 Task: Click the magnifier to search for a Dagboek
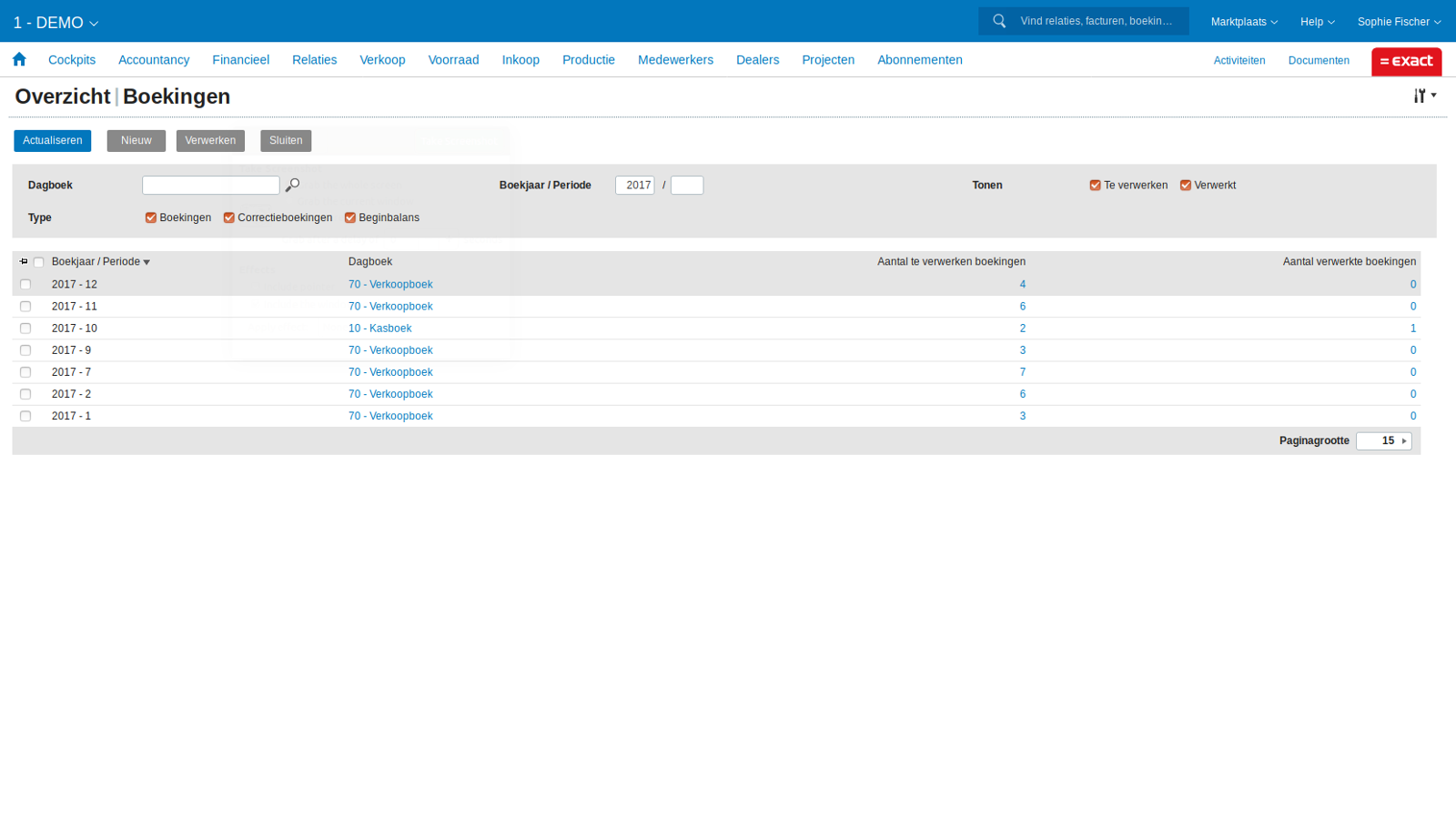(x=292, y=184)
